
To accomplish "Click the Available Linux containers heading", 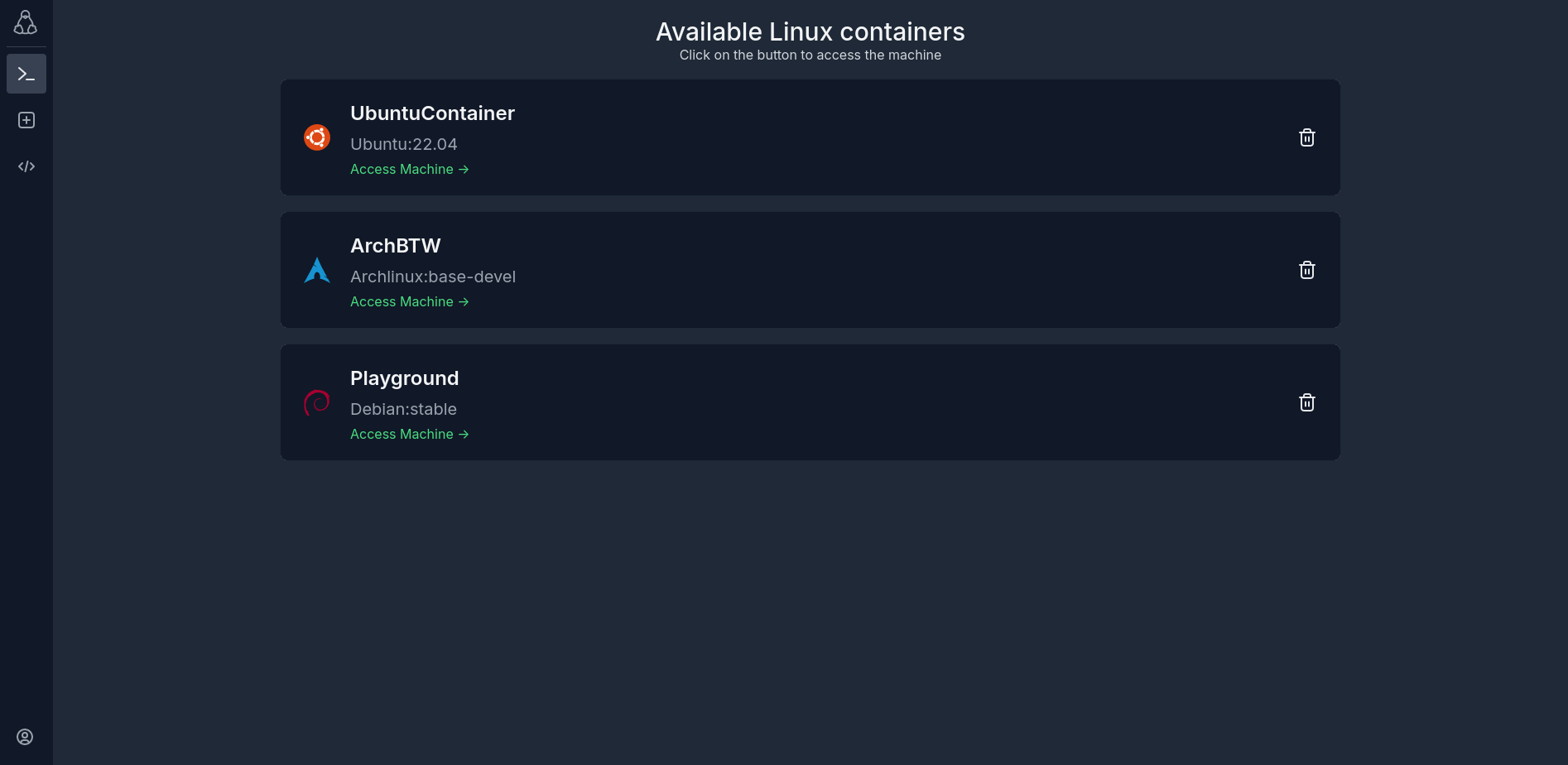I will pyautogui.click(x=810, y=31).
